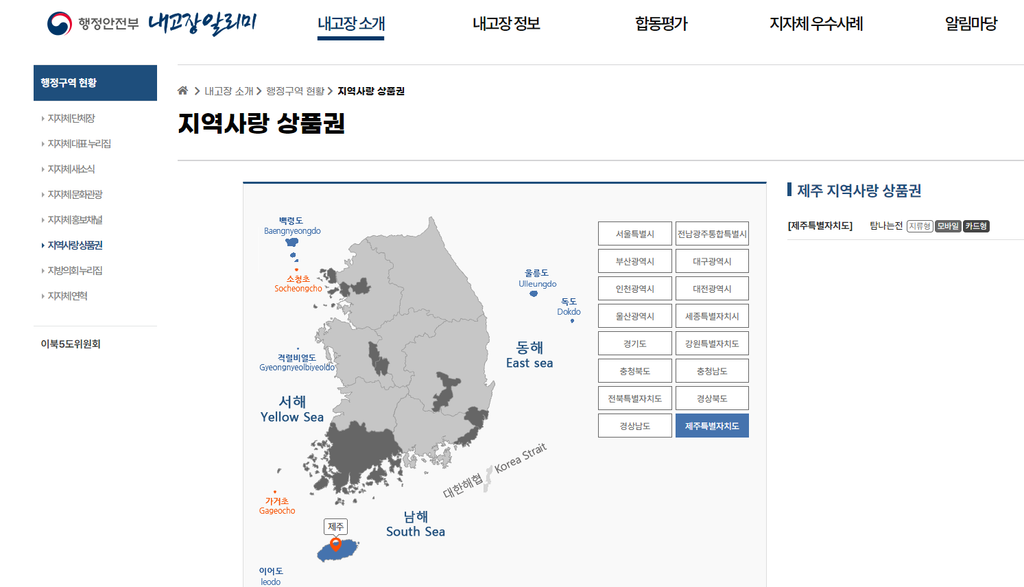Screen dimensions: 1024x587
Task: Select 대전광역시 region button
Action: coord(712,289)
